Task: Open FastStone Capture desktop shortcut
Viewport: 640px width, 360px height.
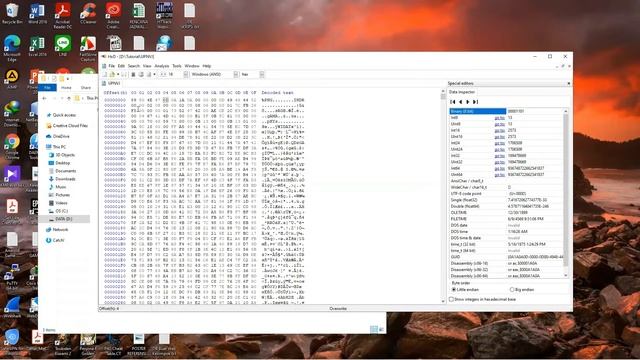Action: click(88, 49)
